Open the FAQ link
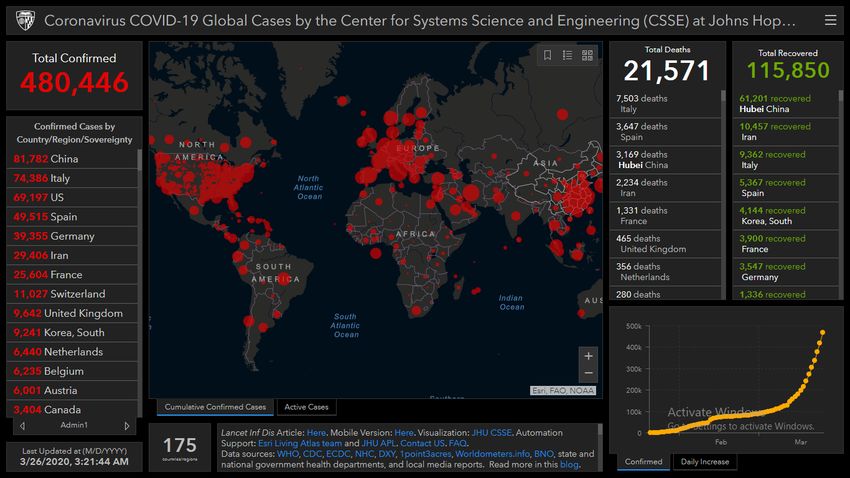The height and width of the screenshot is (478, 850). [458, 443]
